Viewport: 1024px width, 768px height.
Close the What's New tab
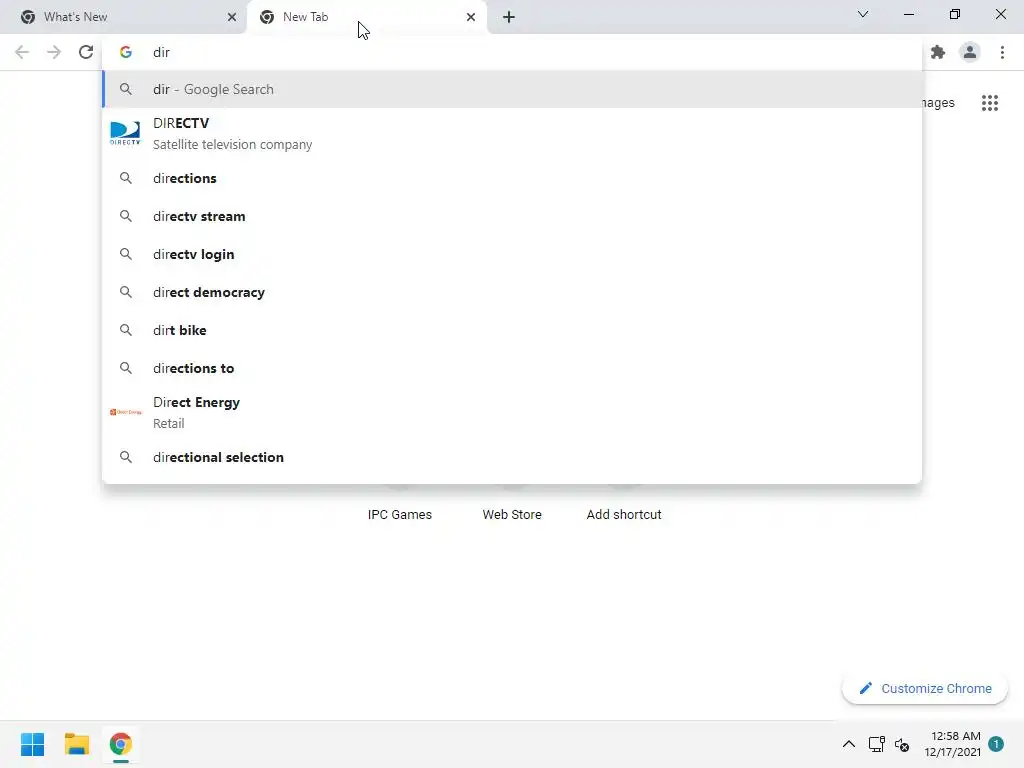pyautogui.click(x=232, y=17)
